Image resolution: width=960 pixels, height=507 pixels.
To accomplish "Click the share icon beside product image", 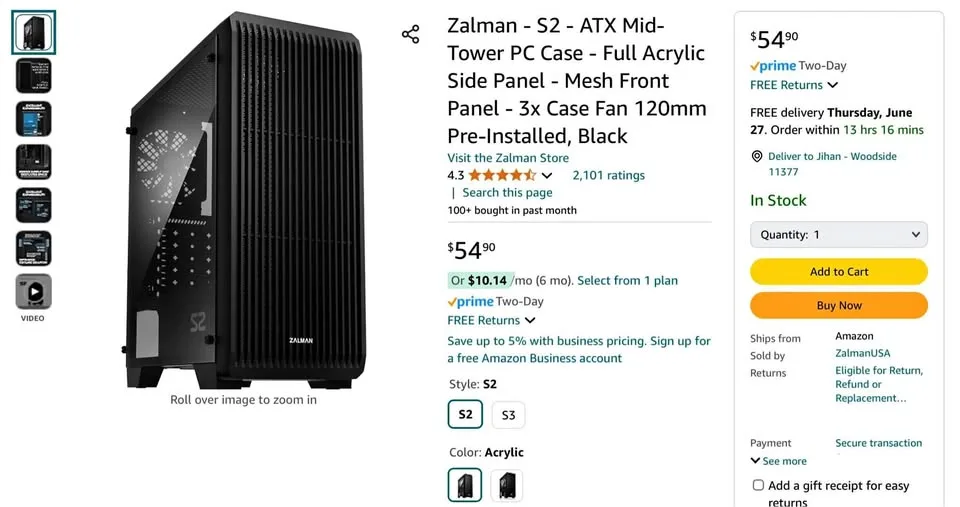I will point(410,35).
